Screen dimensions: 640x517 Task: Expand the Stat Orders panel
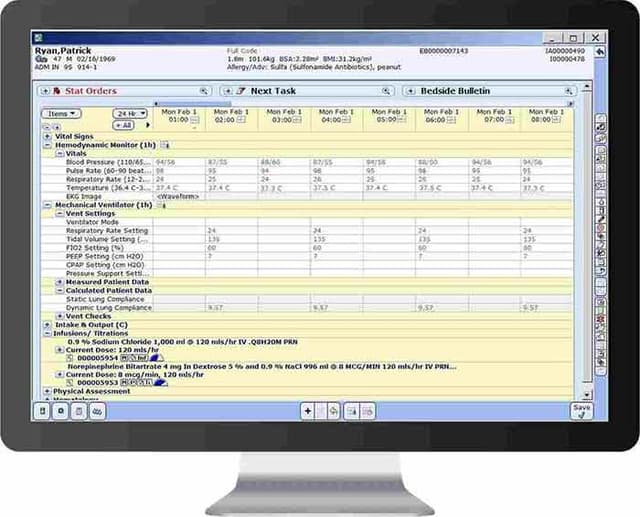45,91
